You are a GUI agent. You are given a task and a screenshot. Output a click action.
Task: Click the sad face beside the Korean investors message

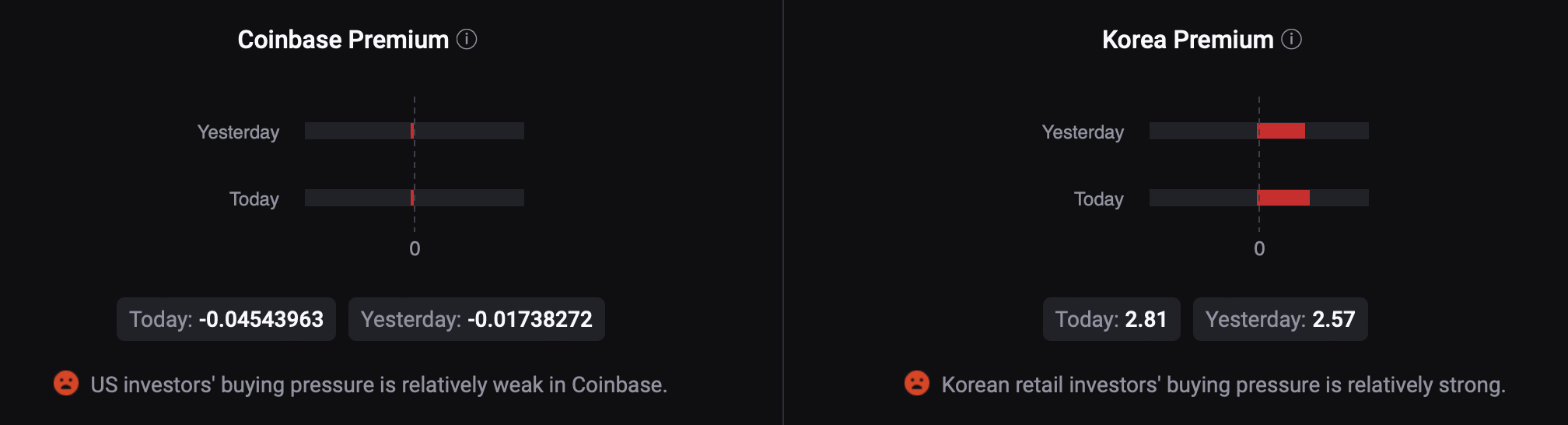(917, 383)
